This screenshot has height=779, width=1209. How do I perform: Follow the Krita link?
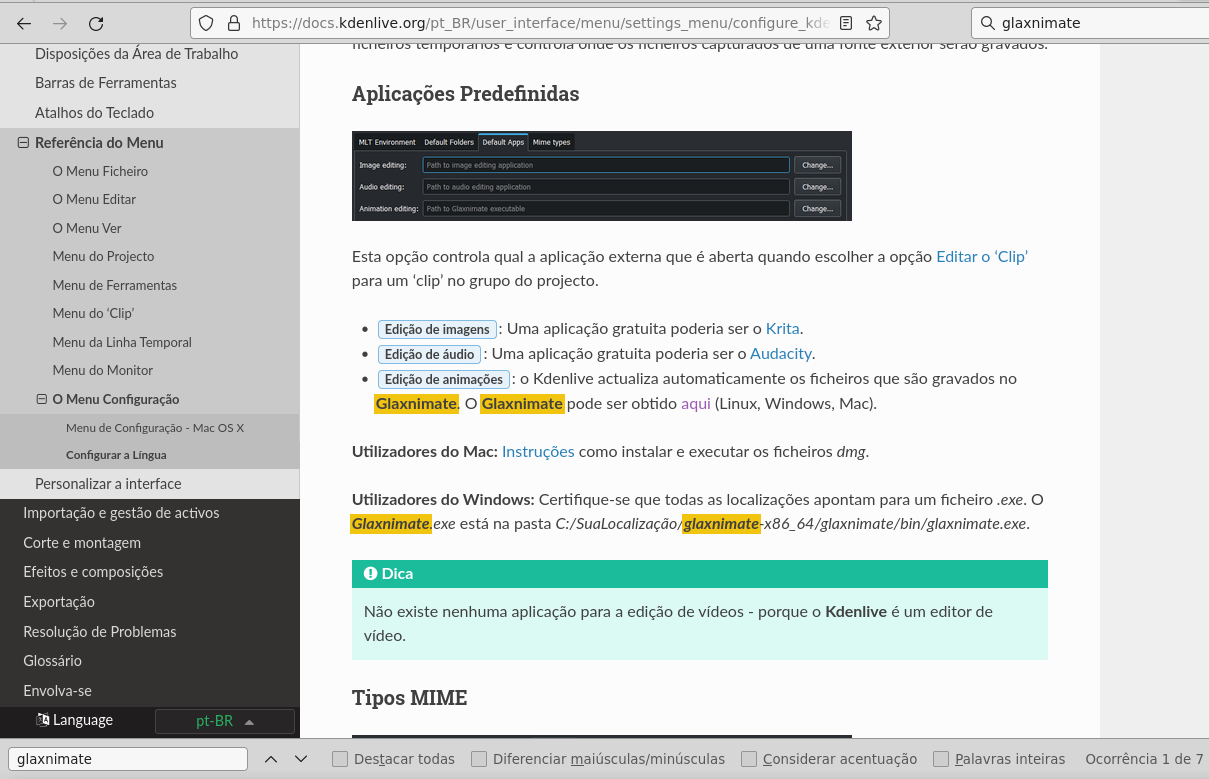click(783, 328)
